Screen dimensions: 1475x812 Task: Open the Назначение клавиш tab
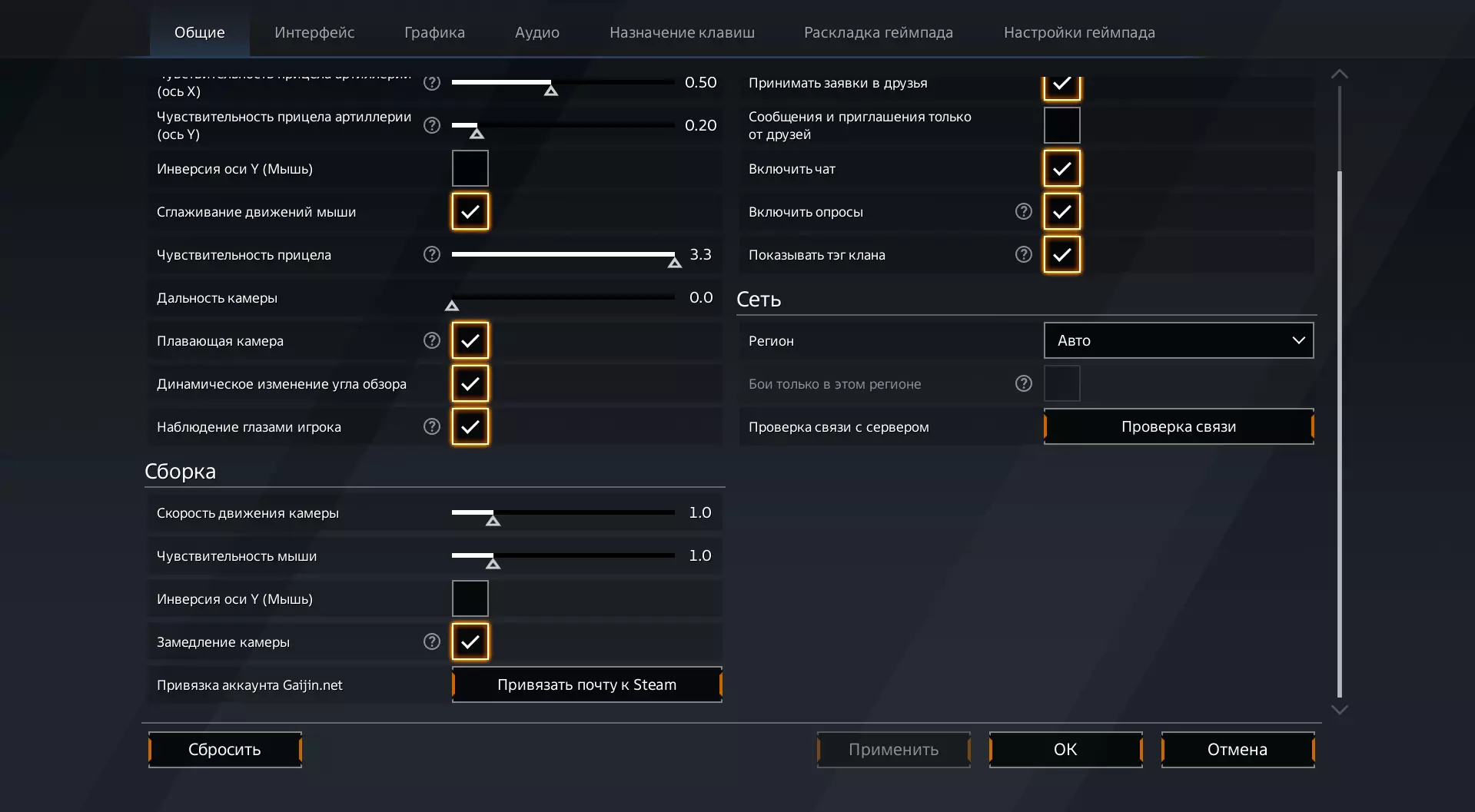coord(682,32)
